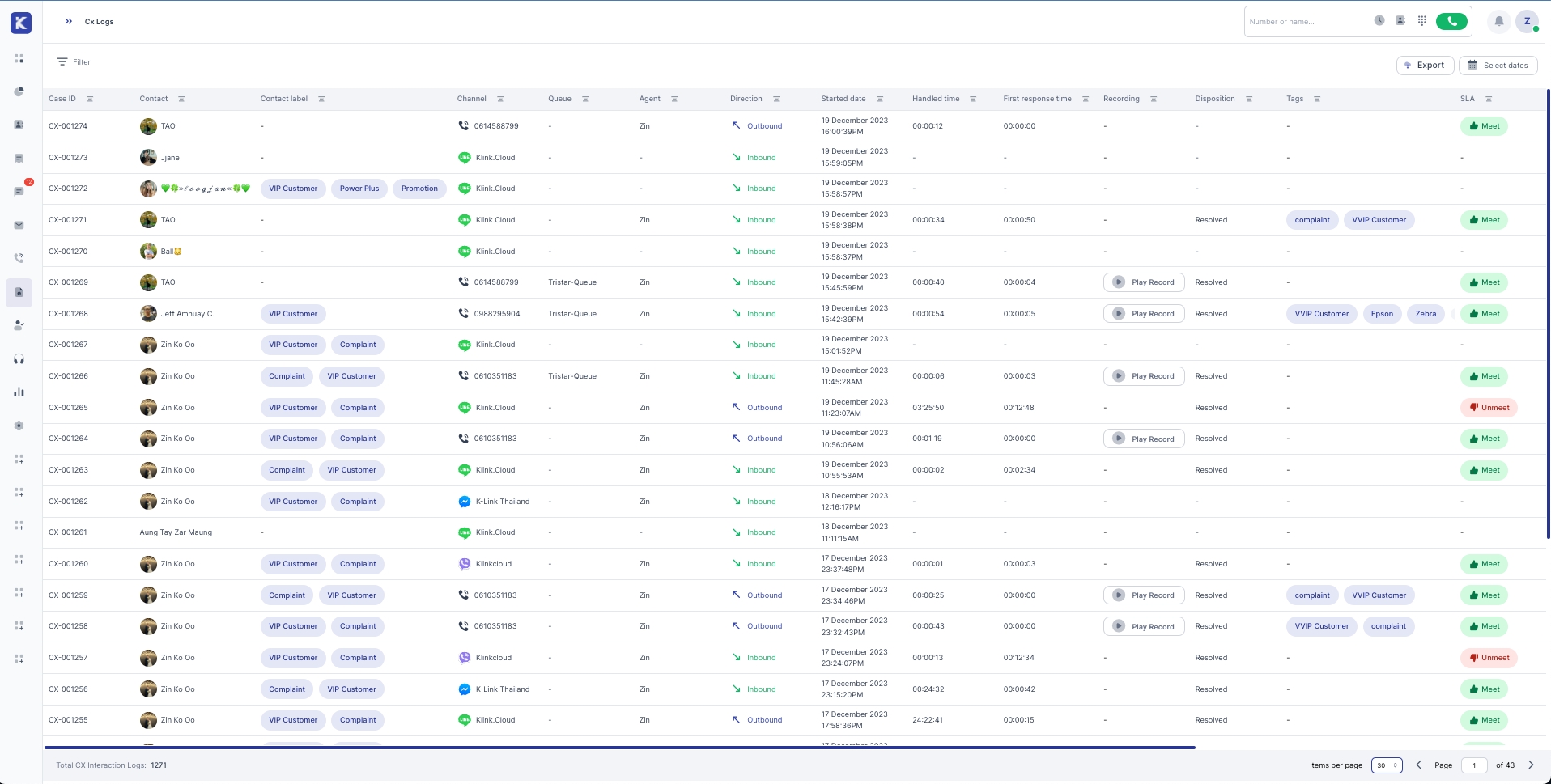Open the Select dates picker
The height and width of the screenshot is (784, 1551).
tap(1498, 66)
